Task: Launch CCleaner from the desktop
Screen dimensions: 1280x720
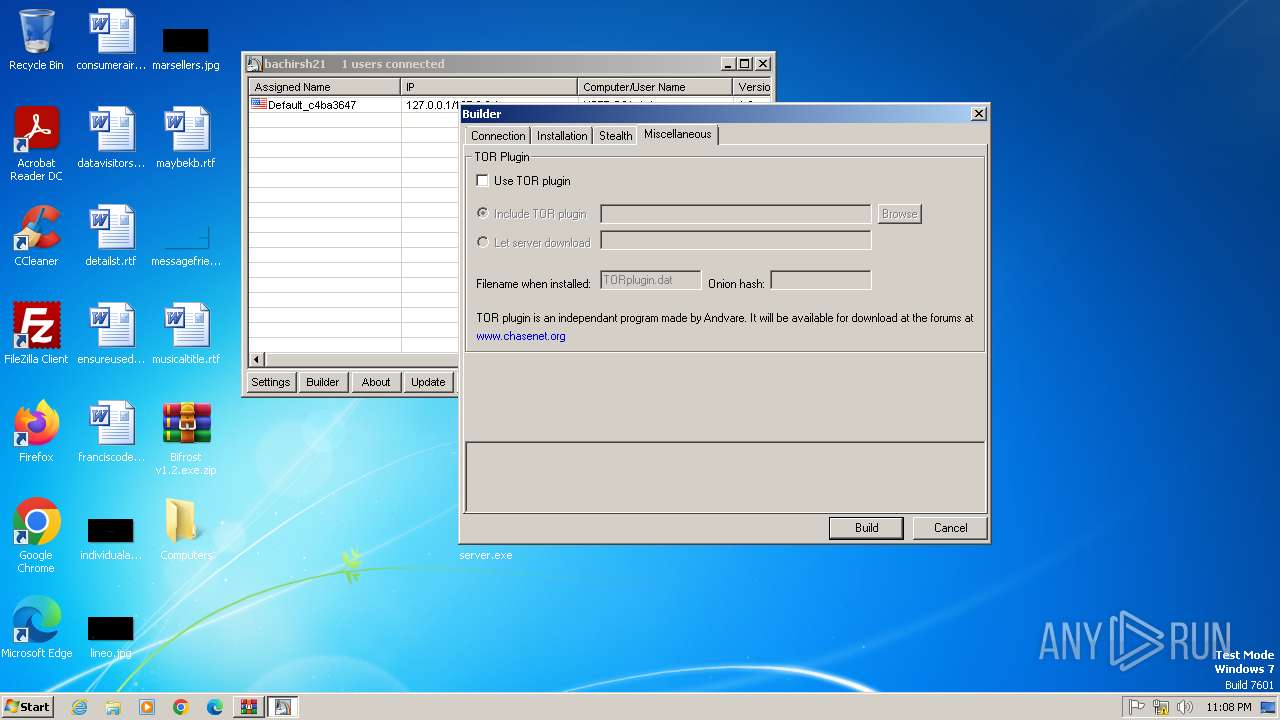Action: click(36, 237)
